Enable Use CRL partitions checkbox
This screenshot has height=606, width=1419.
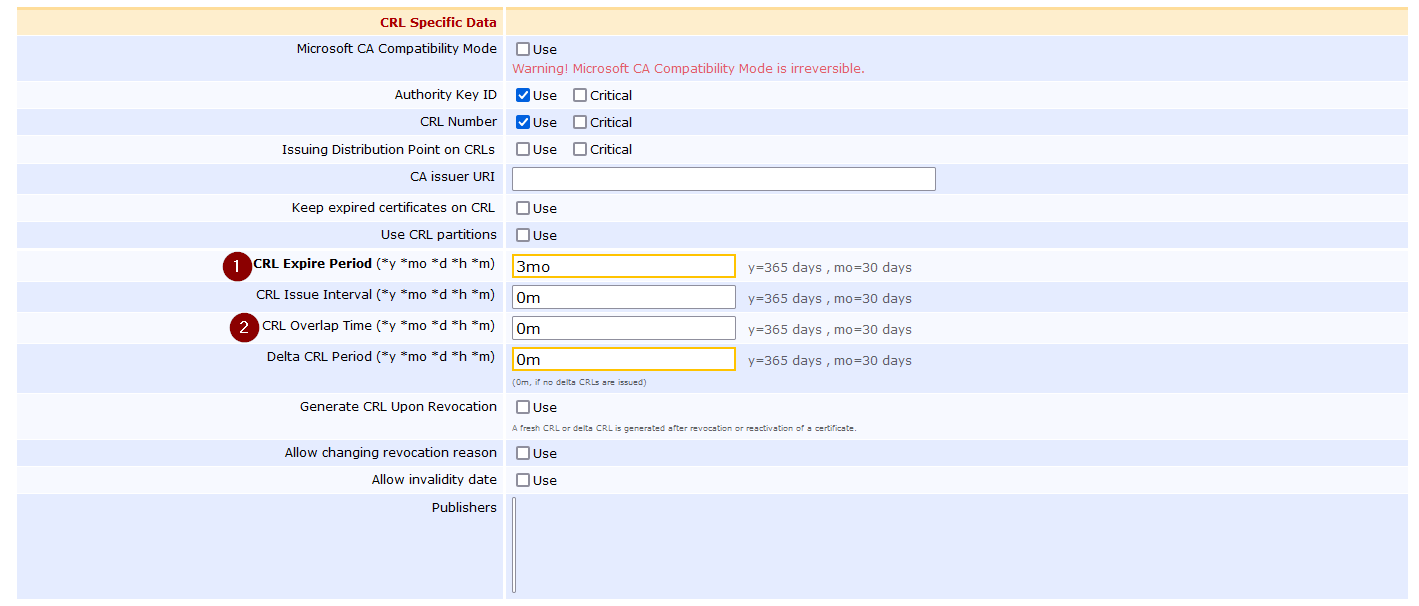coord(523,235)
